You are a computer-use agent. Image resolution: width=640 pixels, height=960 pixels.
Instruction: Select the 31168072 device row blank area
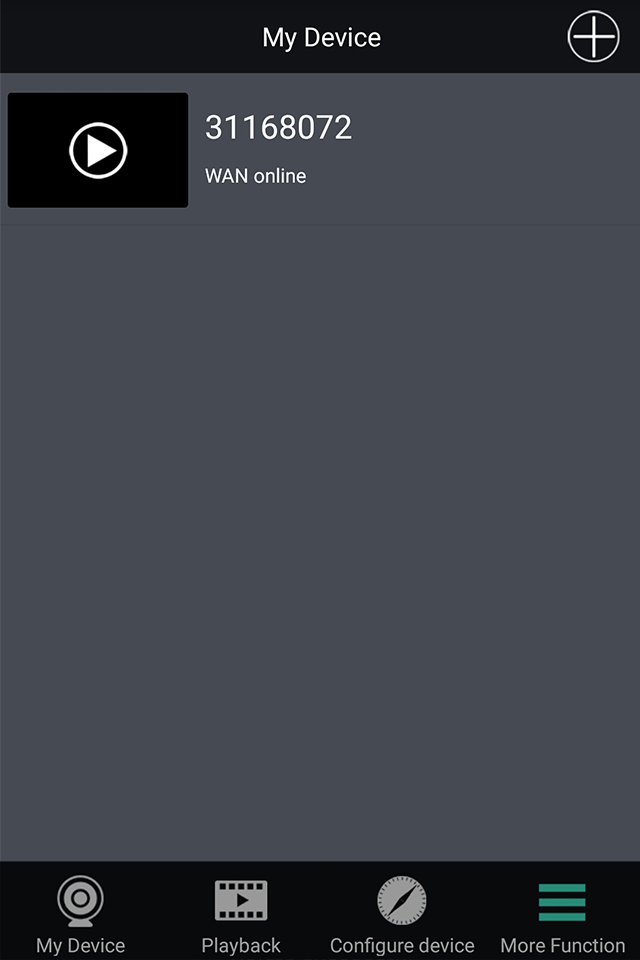pyautogui.click(x=490, y=150)
